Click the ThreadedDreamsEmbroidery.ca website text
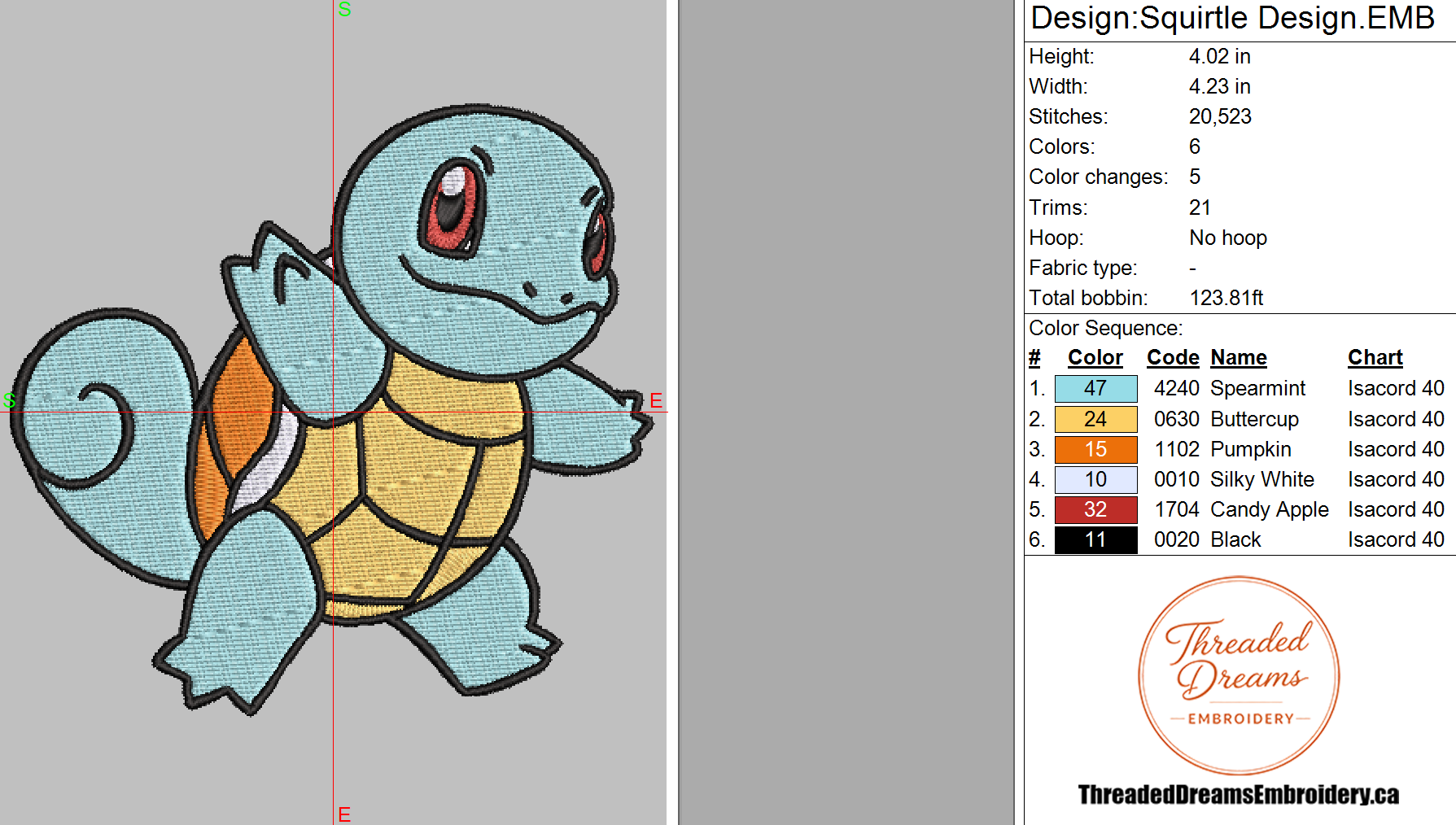 pos(1239,794)
